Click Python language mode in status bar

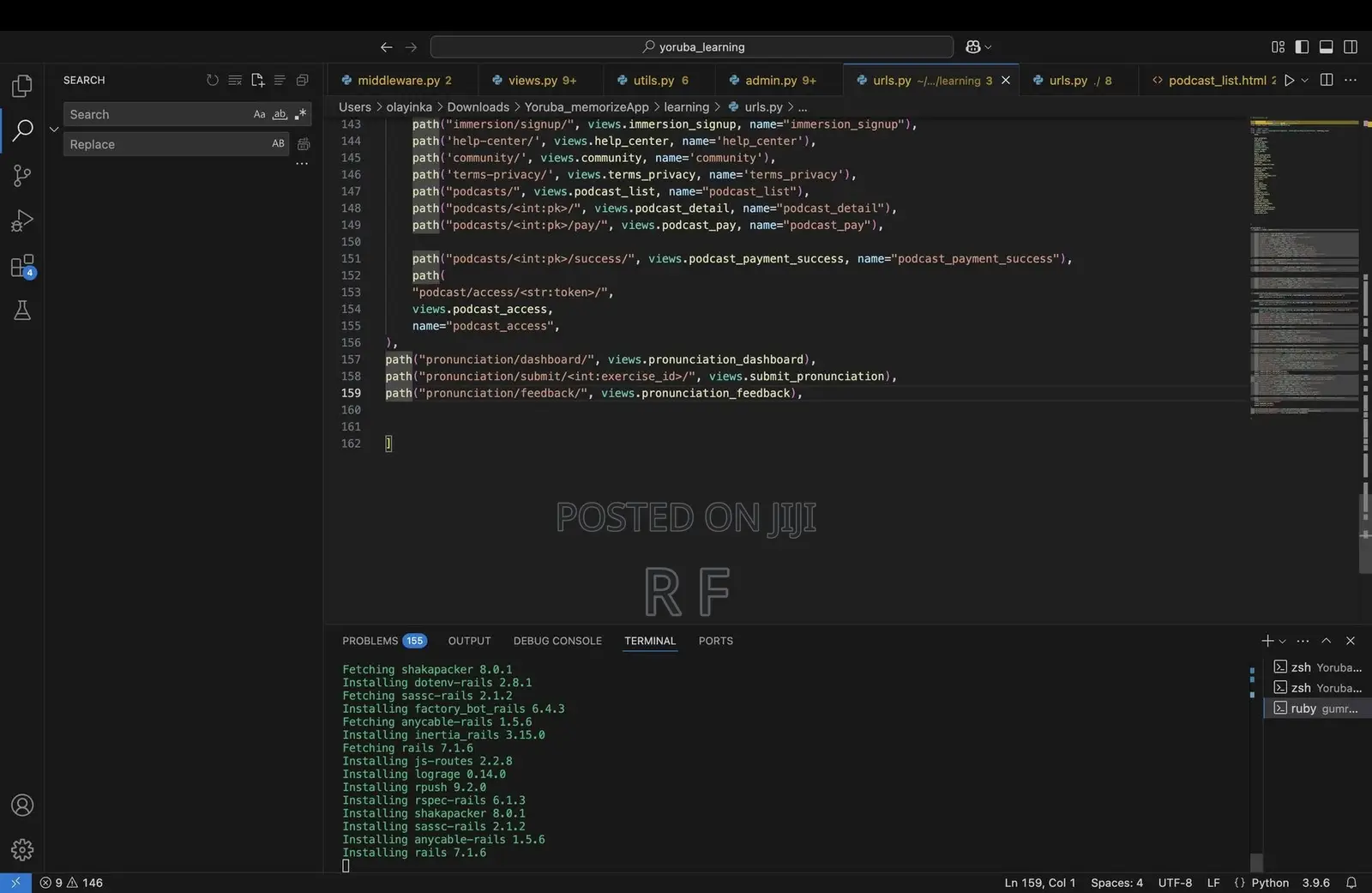(1270, 883)
